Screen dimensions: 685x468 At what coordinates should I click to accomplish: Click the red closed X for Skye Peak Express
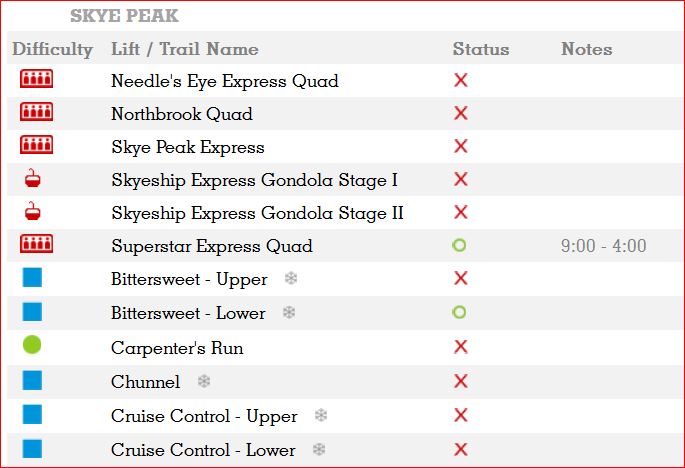(461, 146)
